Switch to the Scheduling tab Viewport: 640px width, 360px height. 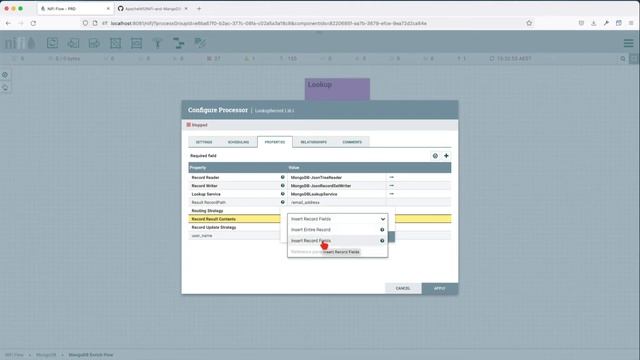click(238, 142)
